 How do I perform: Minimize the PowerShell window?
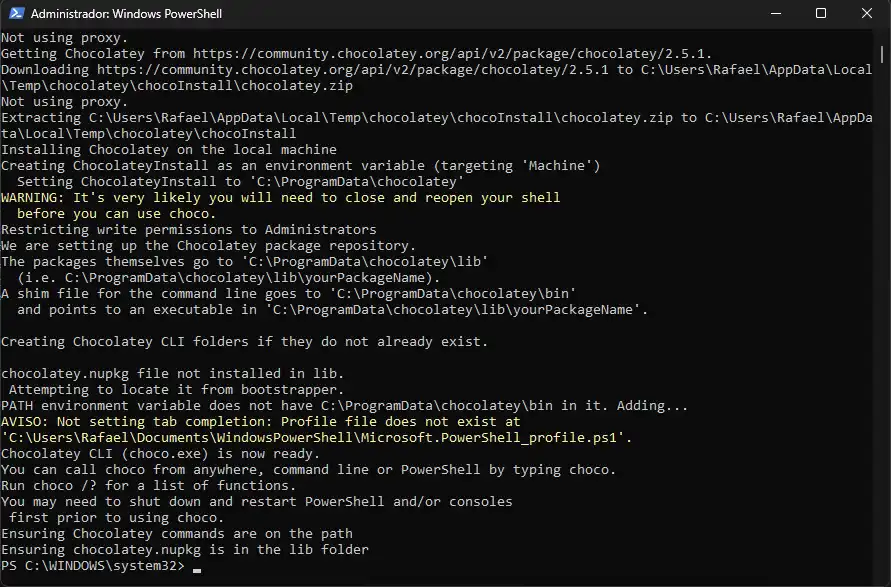tap(775, 14)
